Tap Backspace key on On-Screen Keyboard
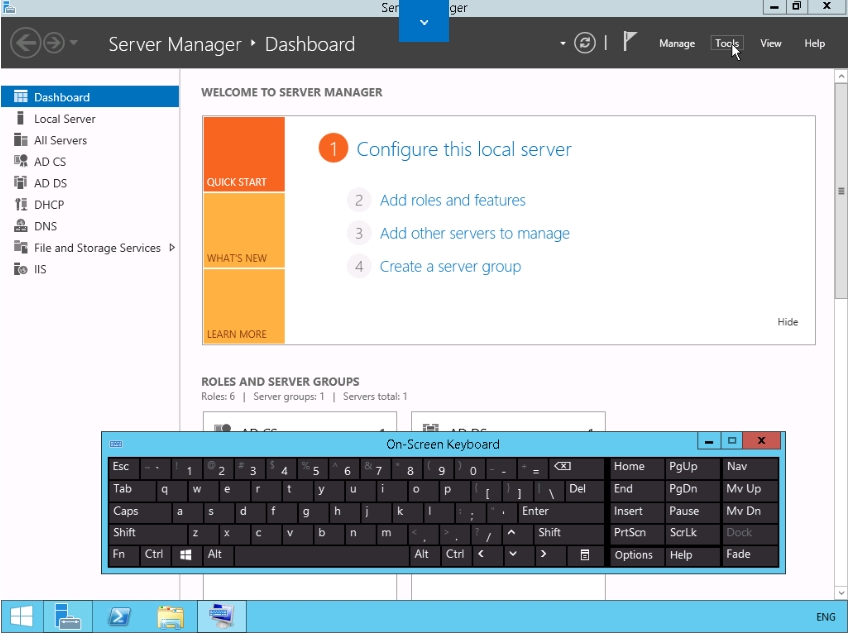 pos(575,468)
